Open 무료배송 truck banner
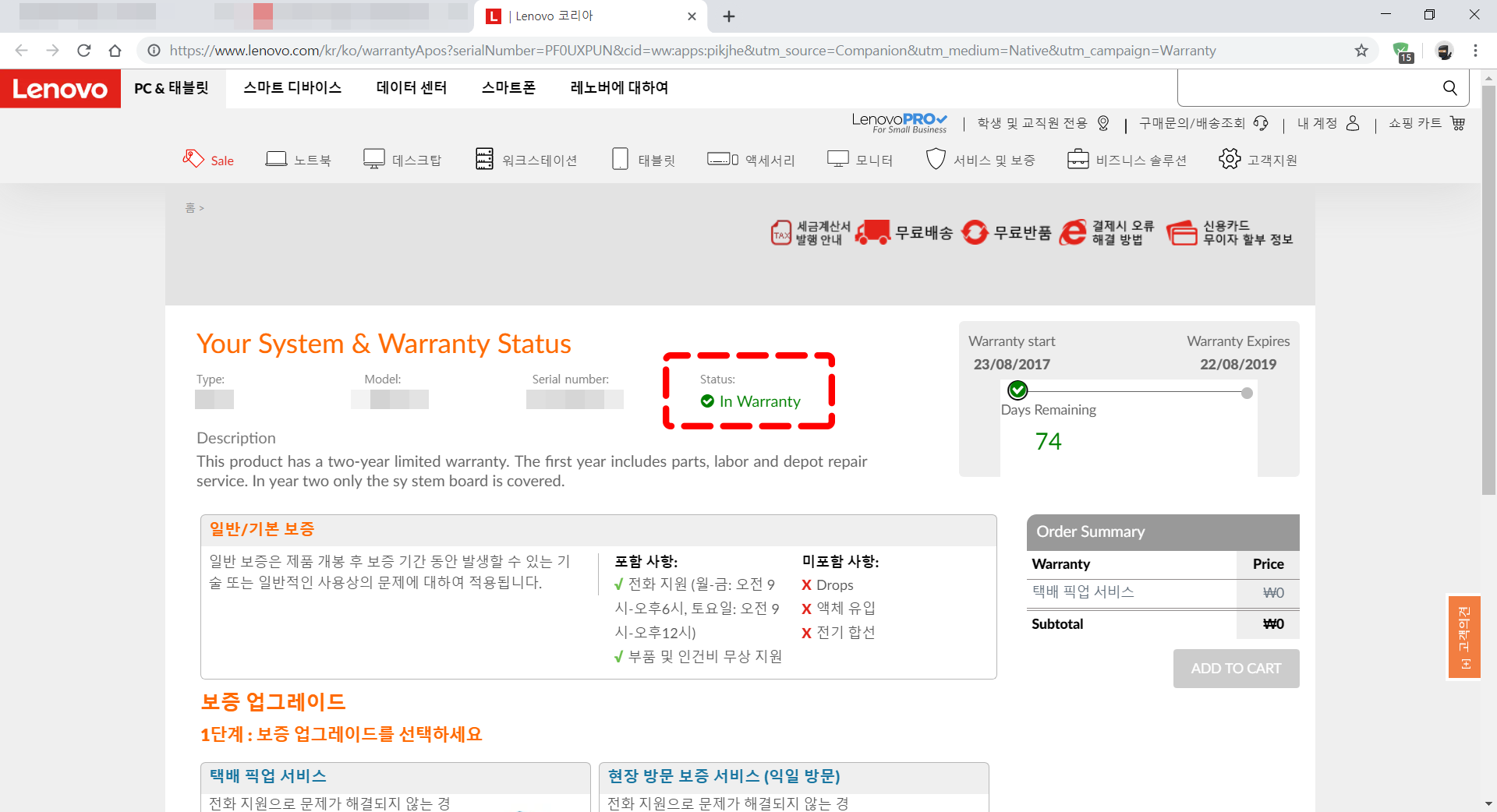Viewport: 1497px width, 812px height. pyautogui.click(x=904, y=232)
